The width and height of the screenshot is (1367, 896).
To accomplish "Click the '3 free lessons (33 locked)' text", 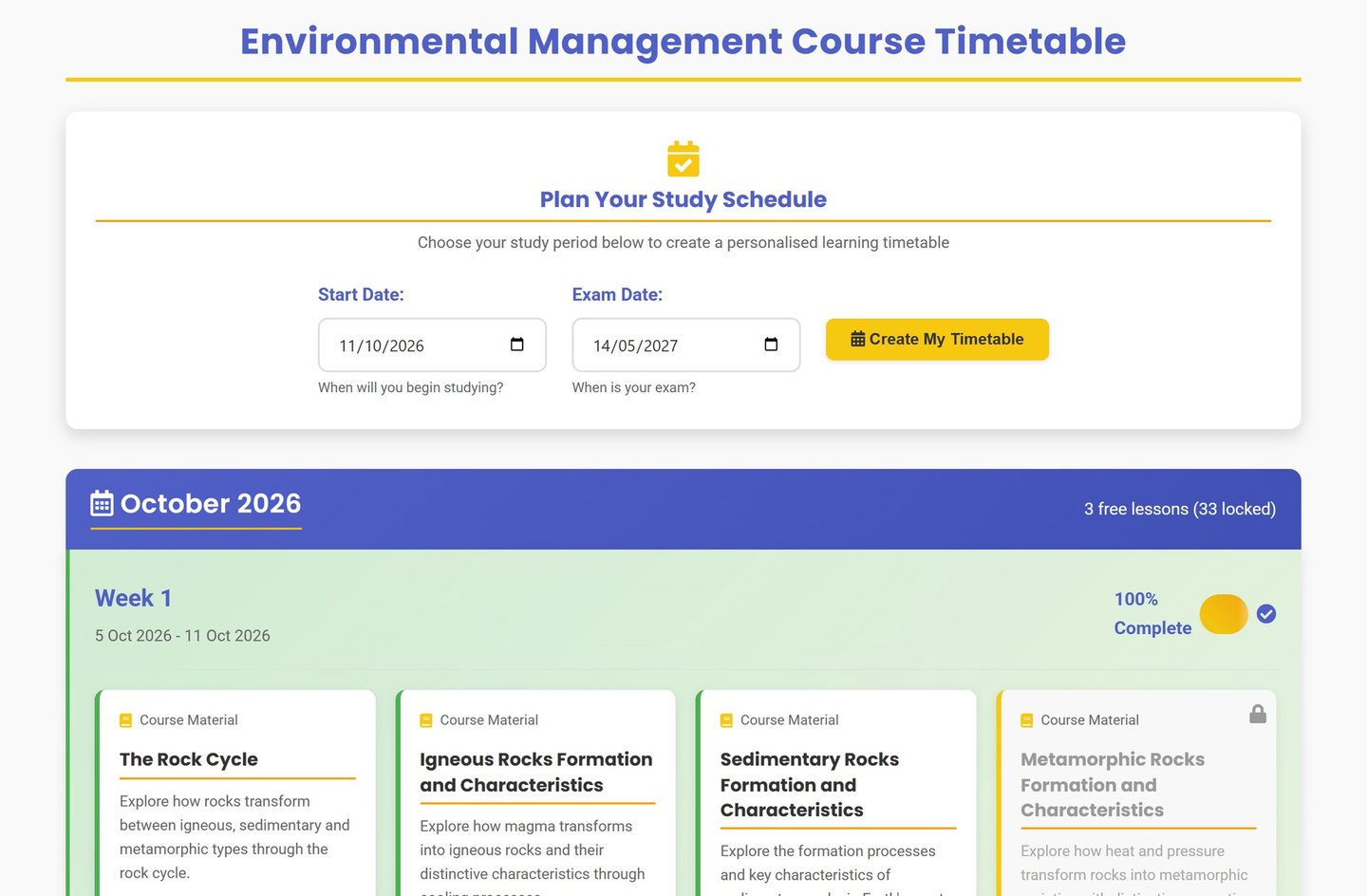I will pyautogui.click(x=1180, y=509).
